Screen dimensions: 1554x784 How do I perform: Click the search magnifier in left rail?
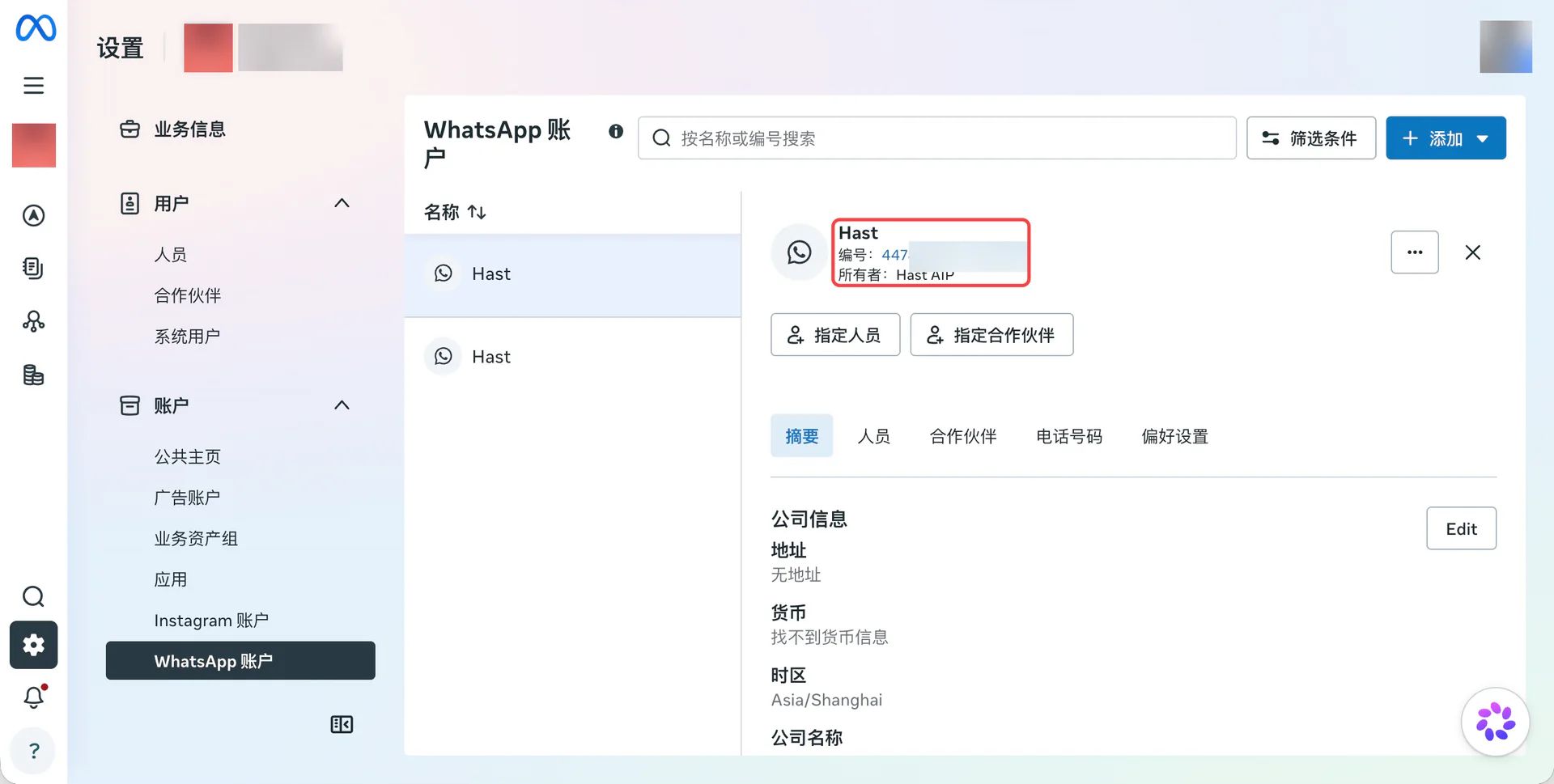point(33,596)
